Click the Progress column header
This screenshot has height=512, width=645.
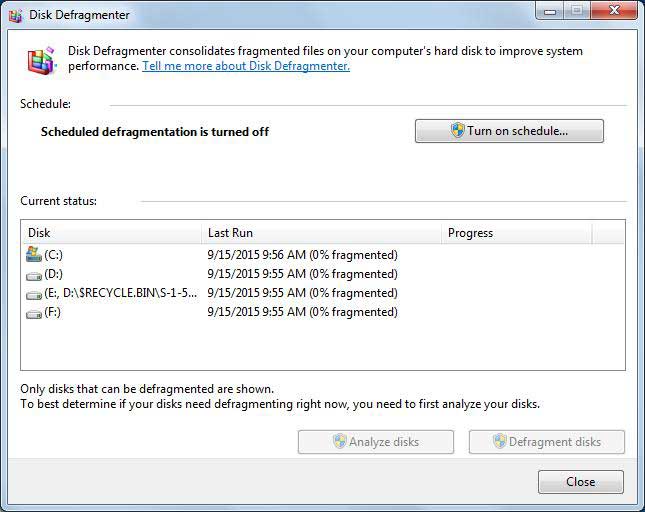point(517,232)
